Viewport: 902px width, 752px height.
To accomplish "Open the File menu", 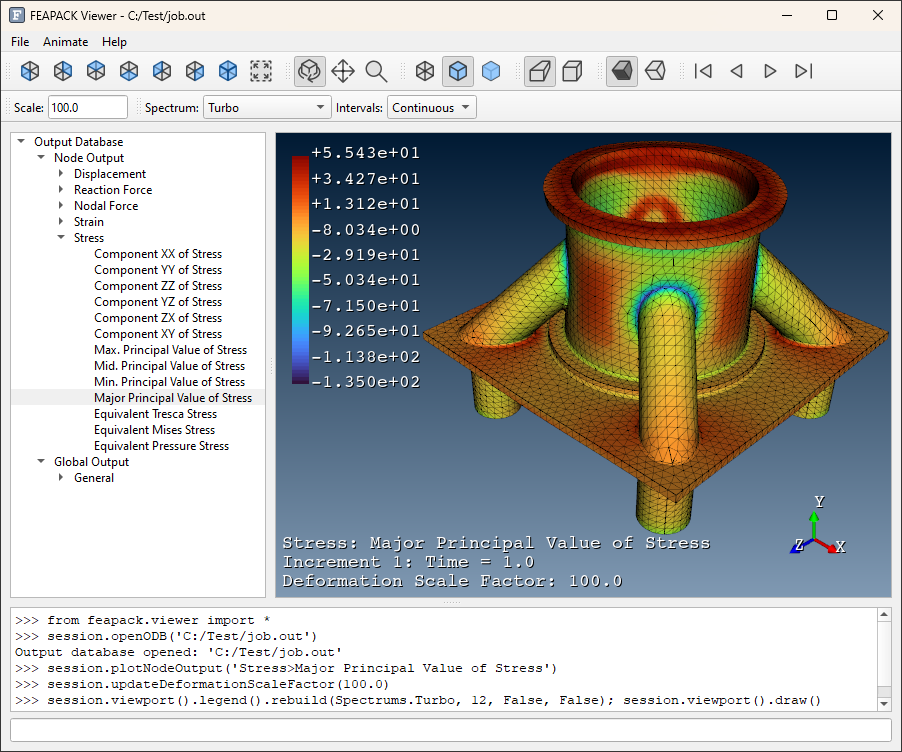I will tap(20, 42).
